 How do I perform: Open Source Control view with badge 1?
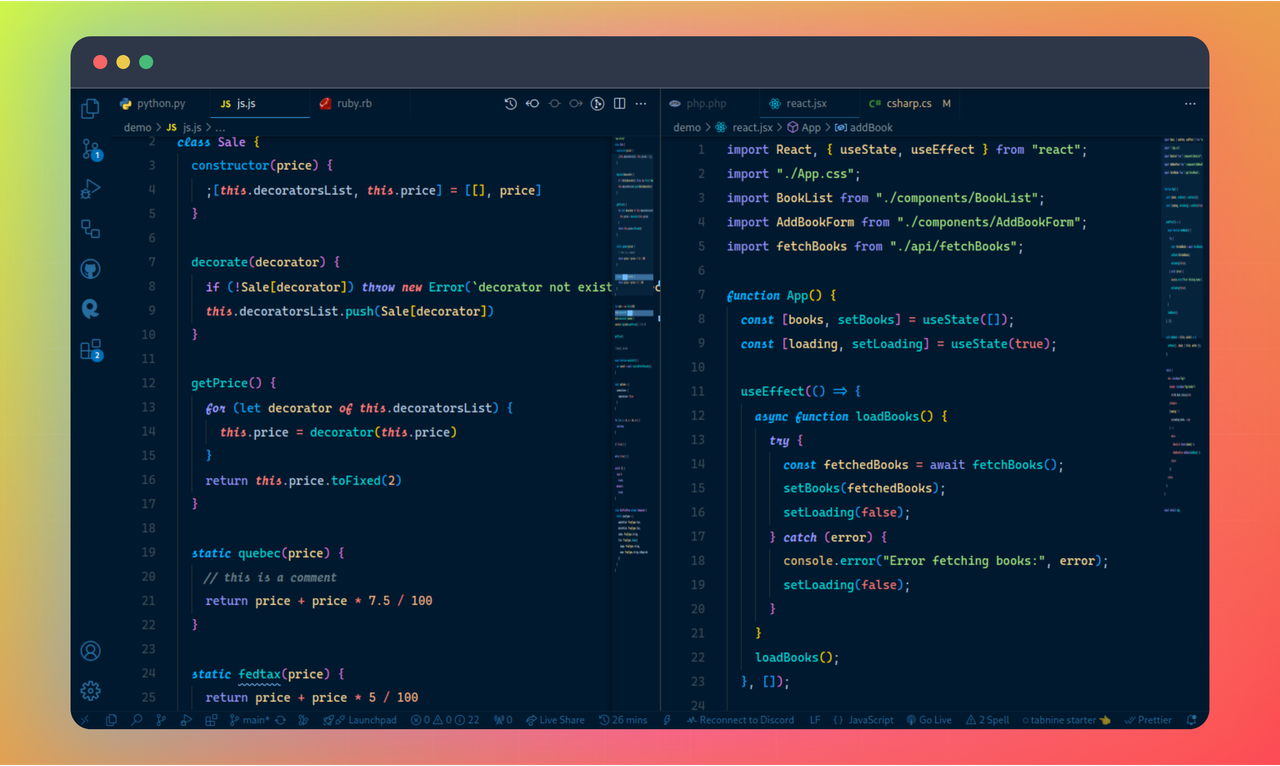coord(91,150)
